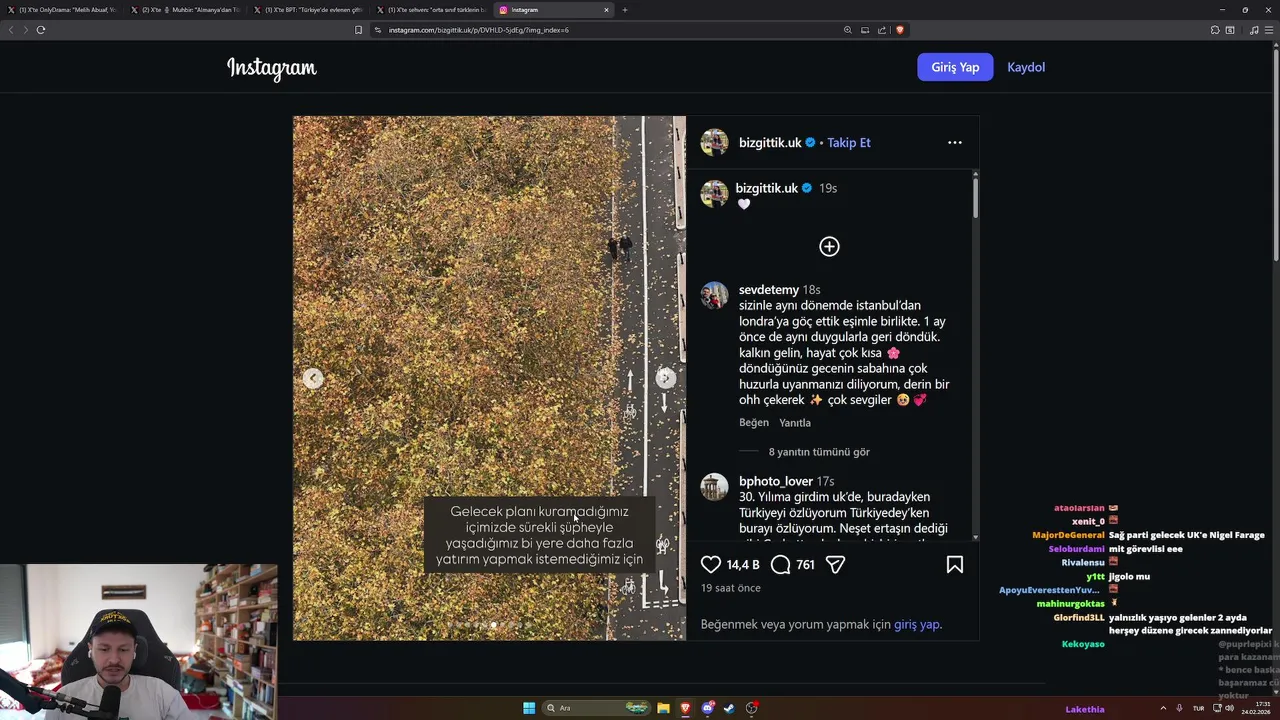The image size is (1280, 720).
Task: Share the post with the paper plane icon
Action: pos(836,565)
